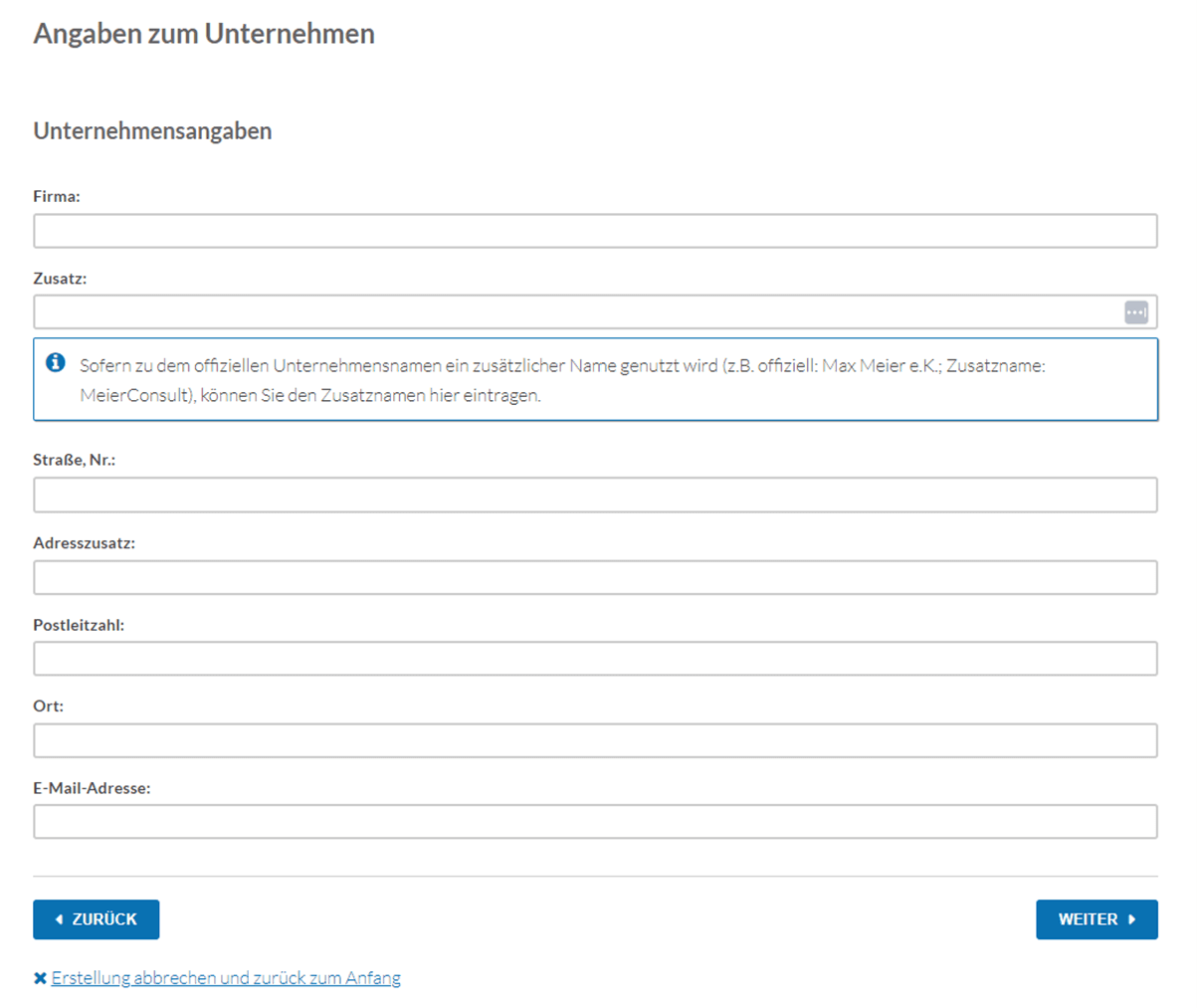Click the Zusatzname info hint text
Image resolution: width=1197 pixels, height=1008 pixels.
[x=562, y=380]
